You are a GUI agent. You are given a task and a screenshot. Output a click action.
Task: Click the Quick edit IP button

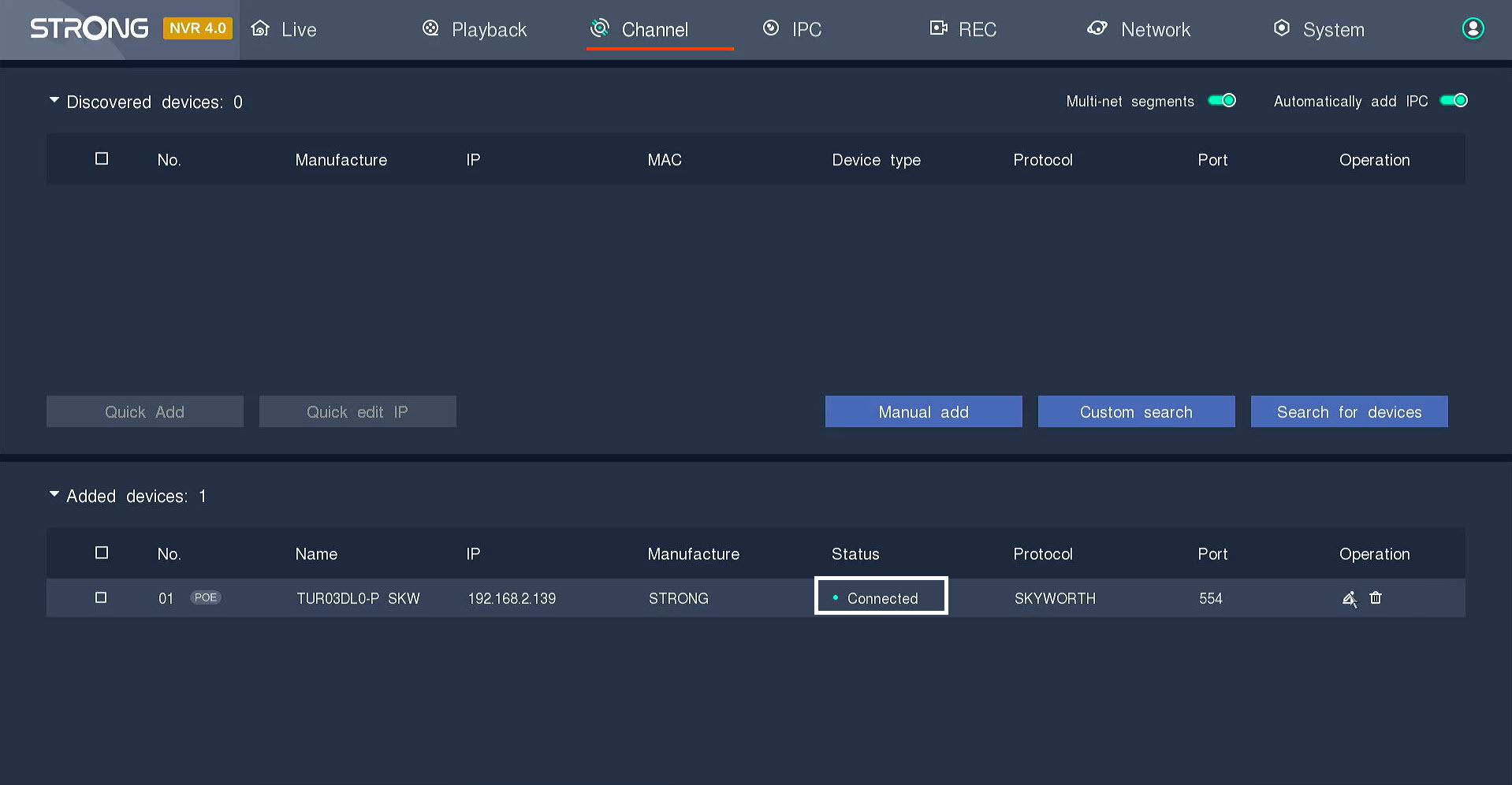coord(358,411)
